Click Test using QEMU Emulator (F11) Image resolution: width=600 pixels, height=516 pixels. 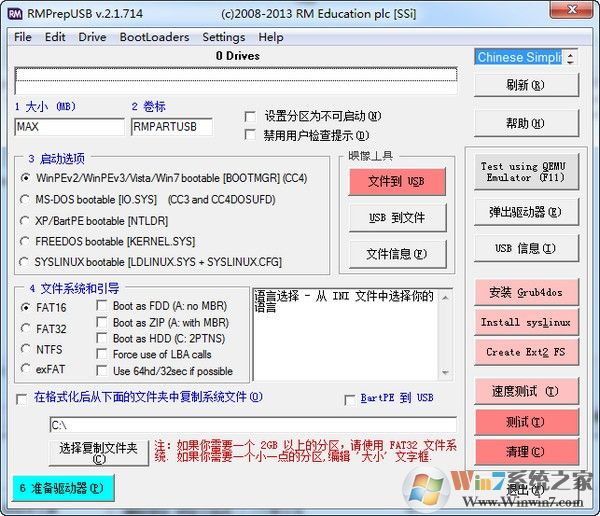pyautogui.click(x=526, y=172)
